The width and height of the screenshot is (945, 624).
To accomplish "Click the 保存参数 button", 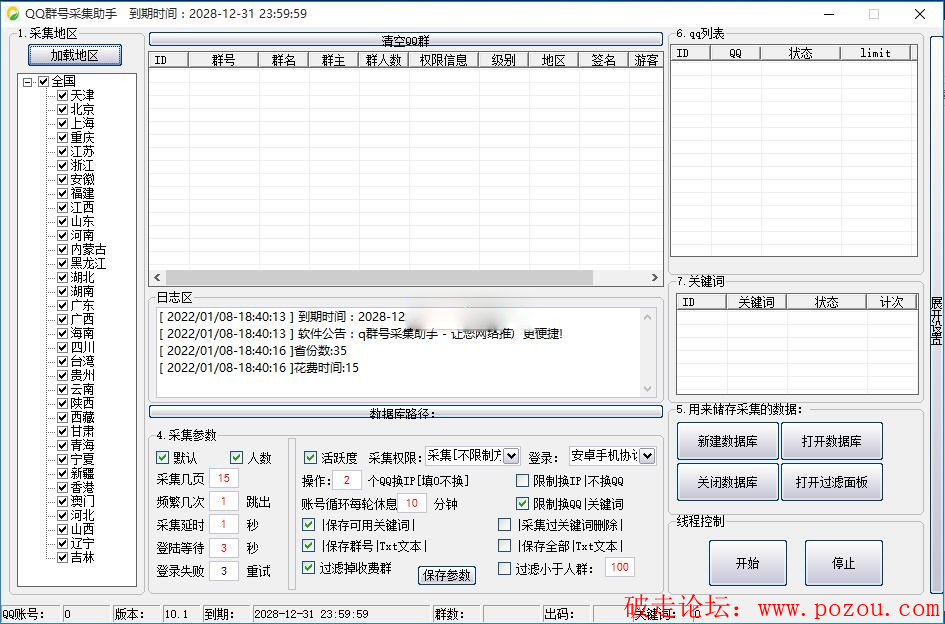I will click(447, 575).
